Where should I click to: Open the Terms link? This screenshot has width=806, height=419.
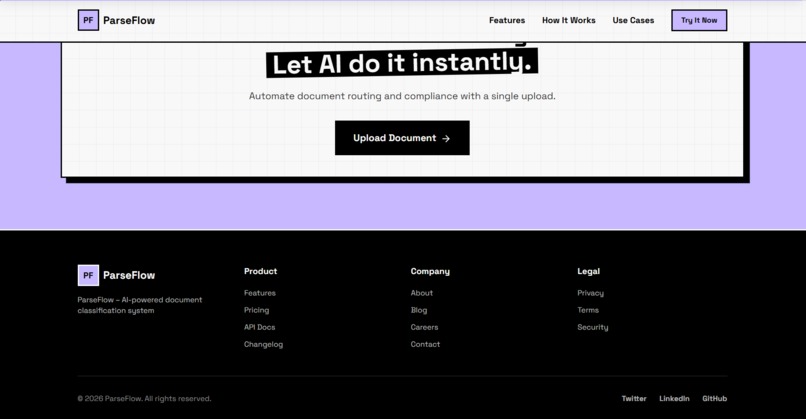[588, 310]
